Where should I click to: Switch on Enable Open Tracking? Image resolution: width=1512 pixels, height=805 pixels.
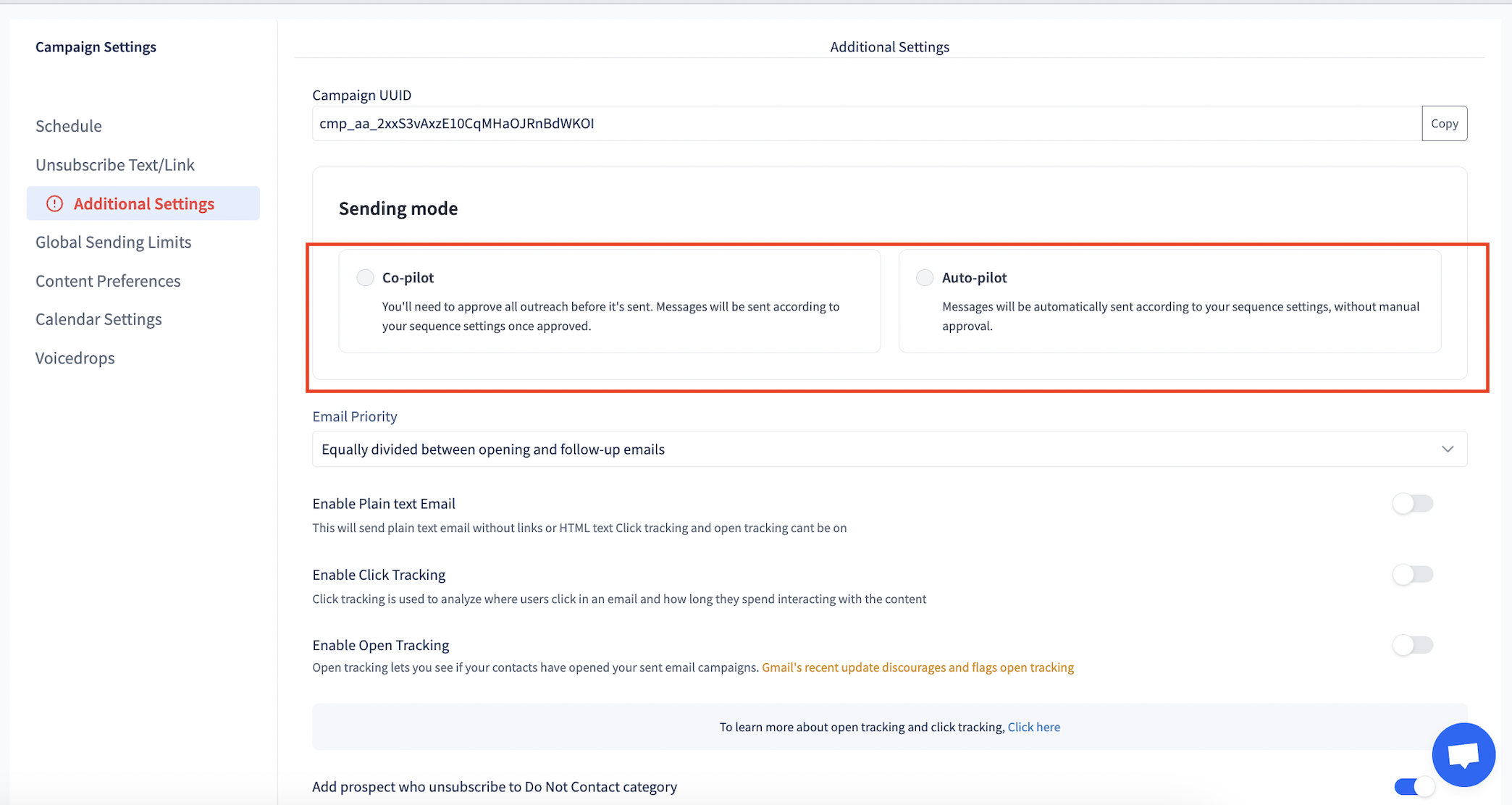tap(1412, 645)
